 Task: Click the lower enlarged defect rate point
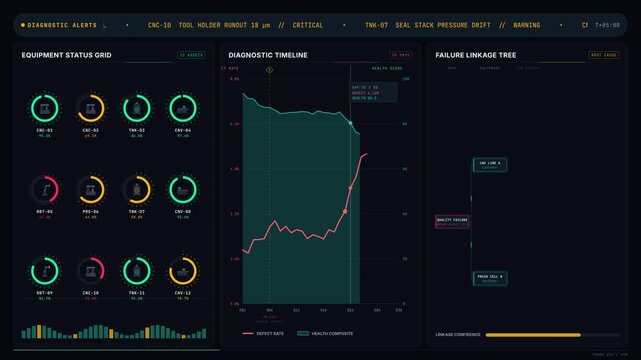(x=345, y=212)
